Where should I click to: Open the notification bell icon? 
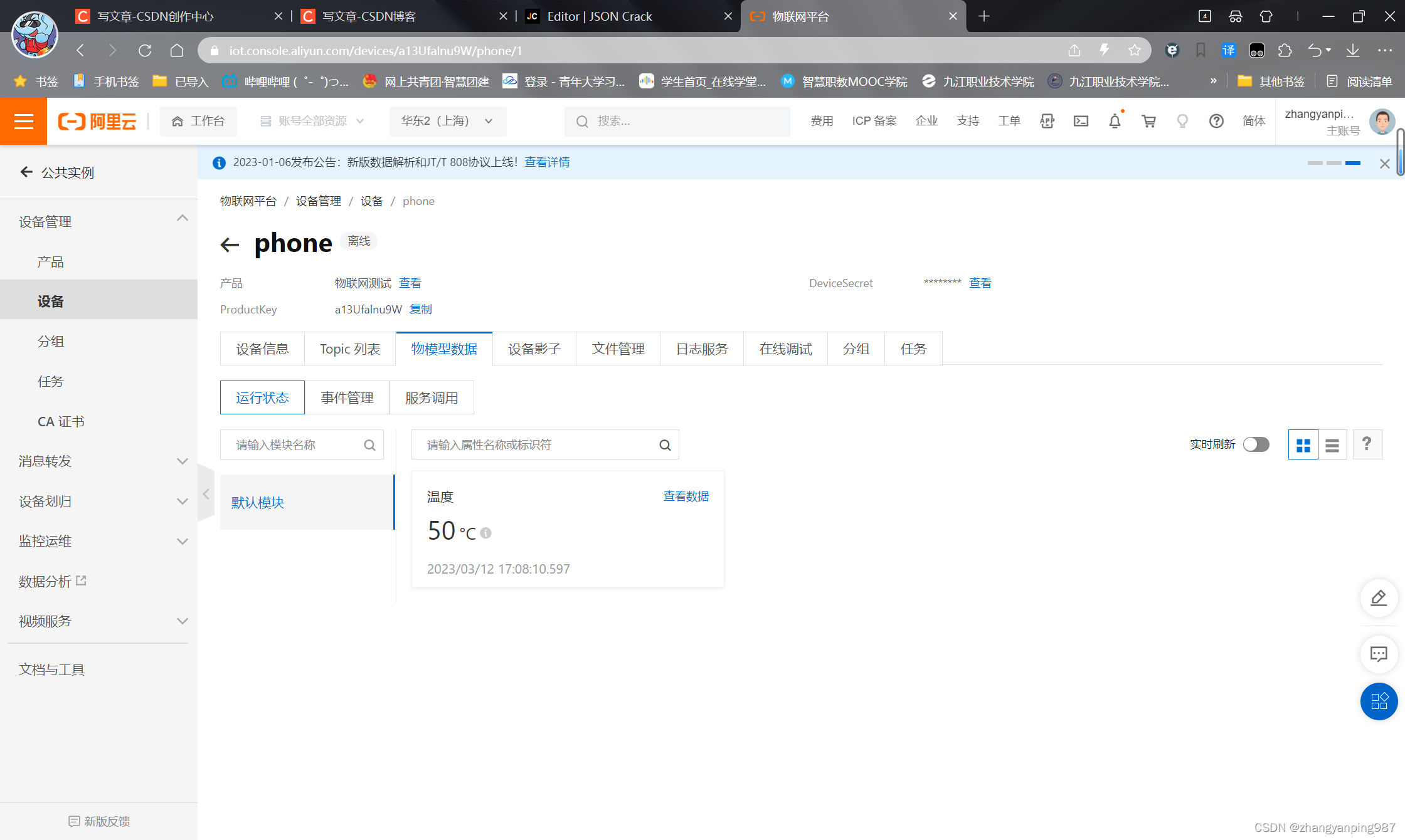pos(1115,121)
